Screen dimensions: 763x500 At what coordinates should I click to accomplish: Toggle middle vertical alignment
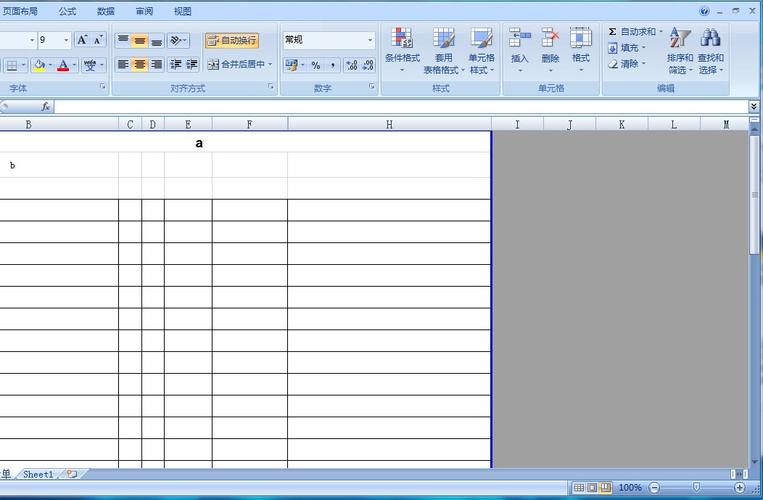point(140,40)
